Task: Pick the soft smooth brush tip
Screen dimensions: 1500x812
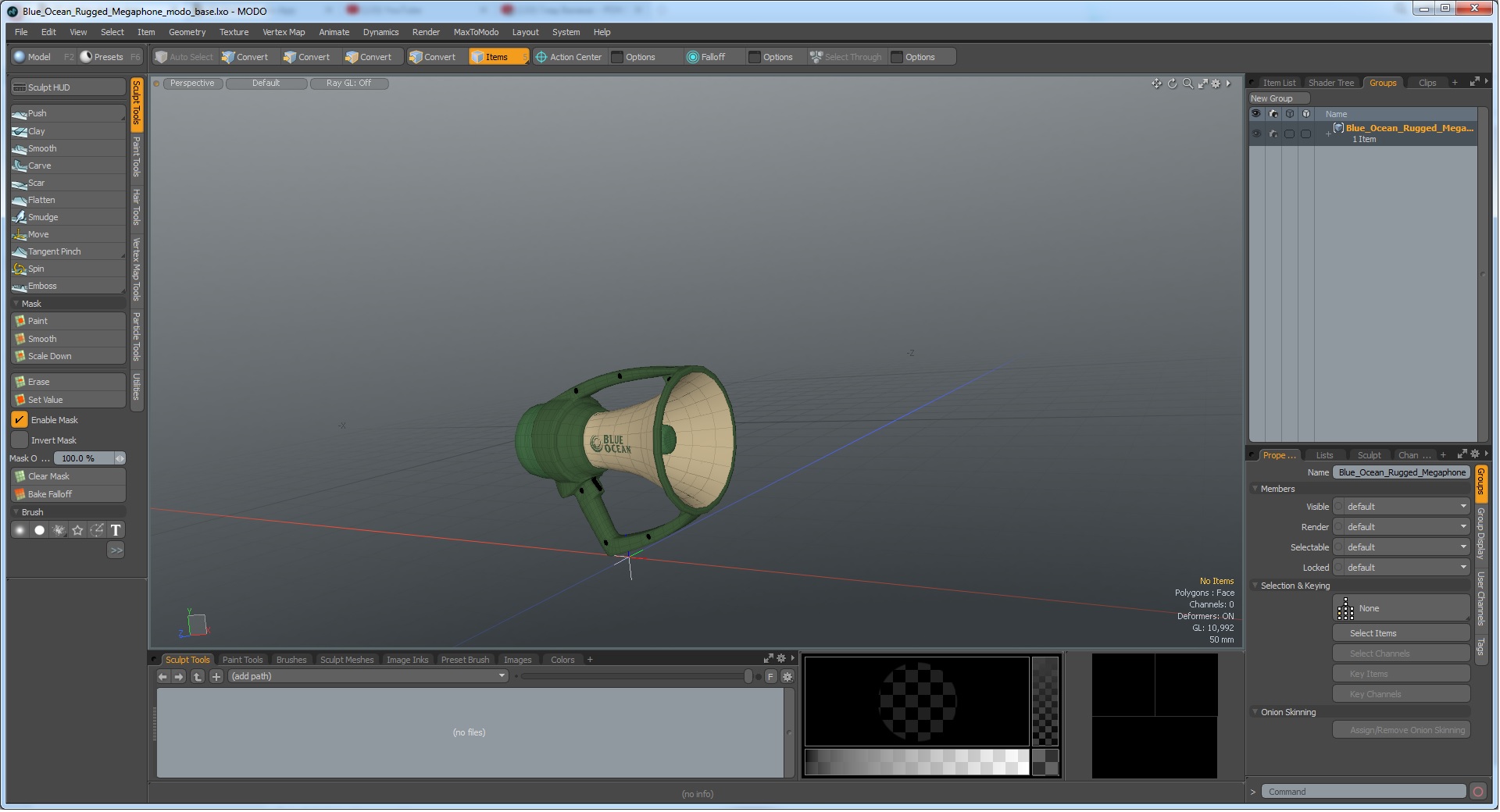Action: [20, 530]
